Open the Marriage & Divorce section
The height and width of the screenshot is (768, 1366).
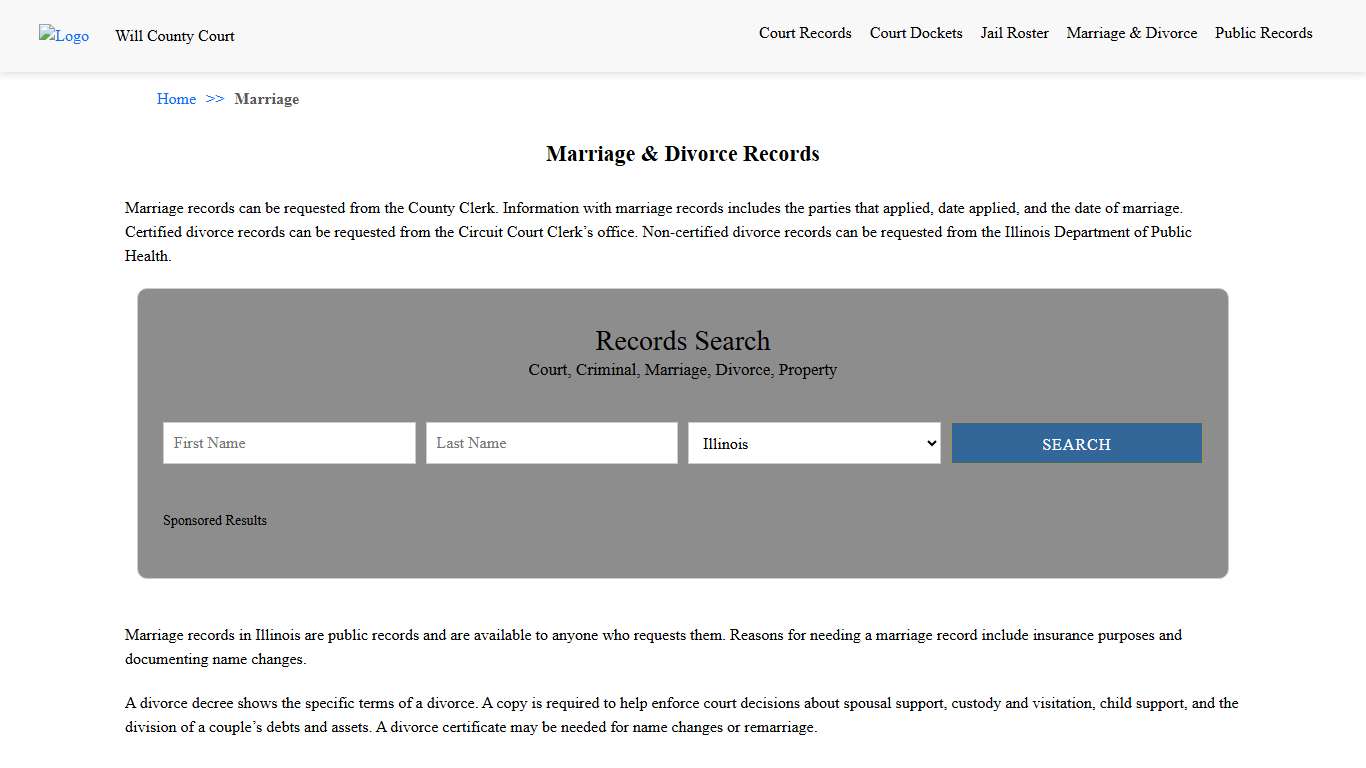click(x=1131, y=33)
